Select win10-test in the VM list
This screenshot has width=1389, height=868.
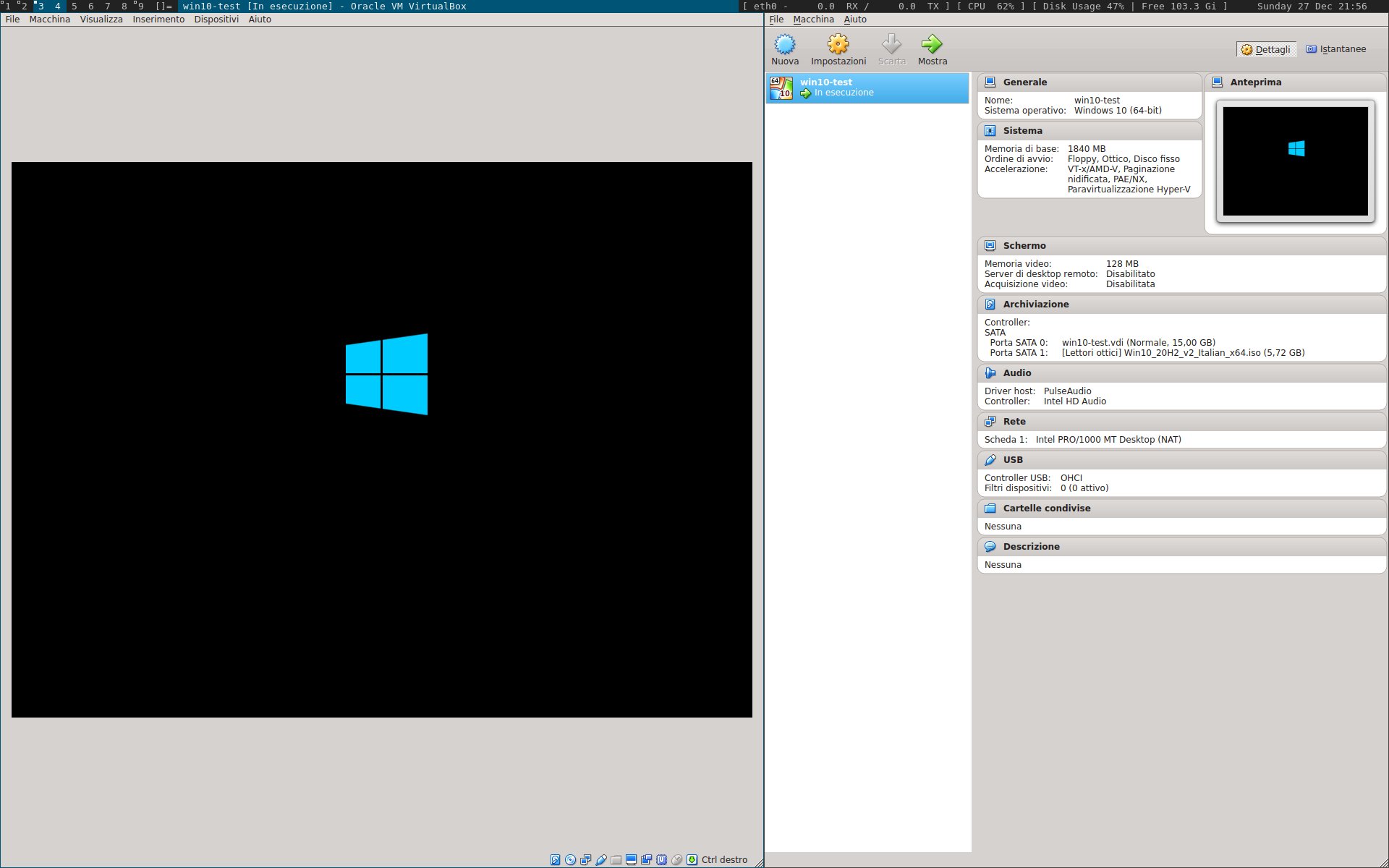pyautogui.click(x=867, y=88)
